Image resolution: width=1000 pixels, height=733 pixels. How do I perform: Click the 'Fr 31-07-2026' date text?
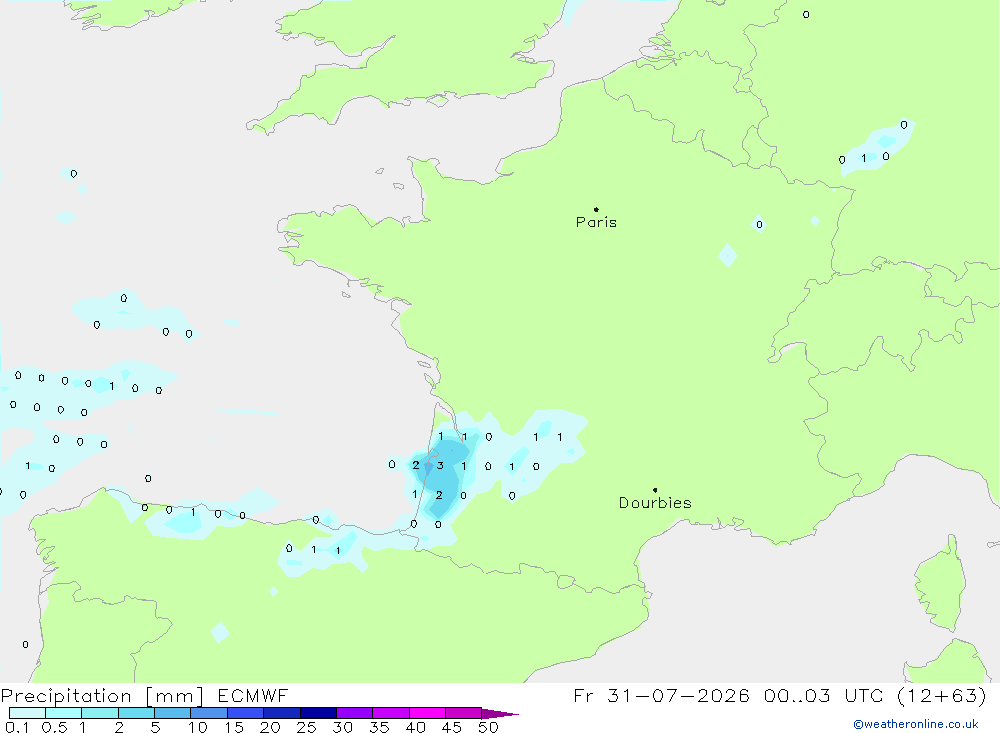pyautogui.click(x=661, y=695)
